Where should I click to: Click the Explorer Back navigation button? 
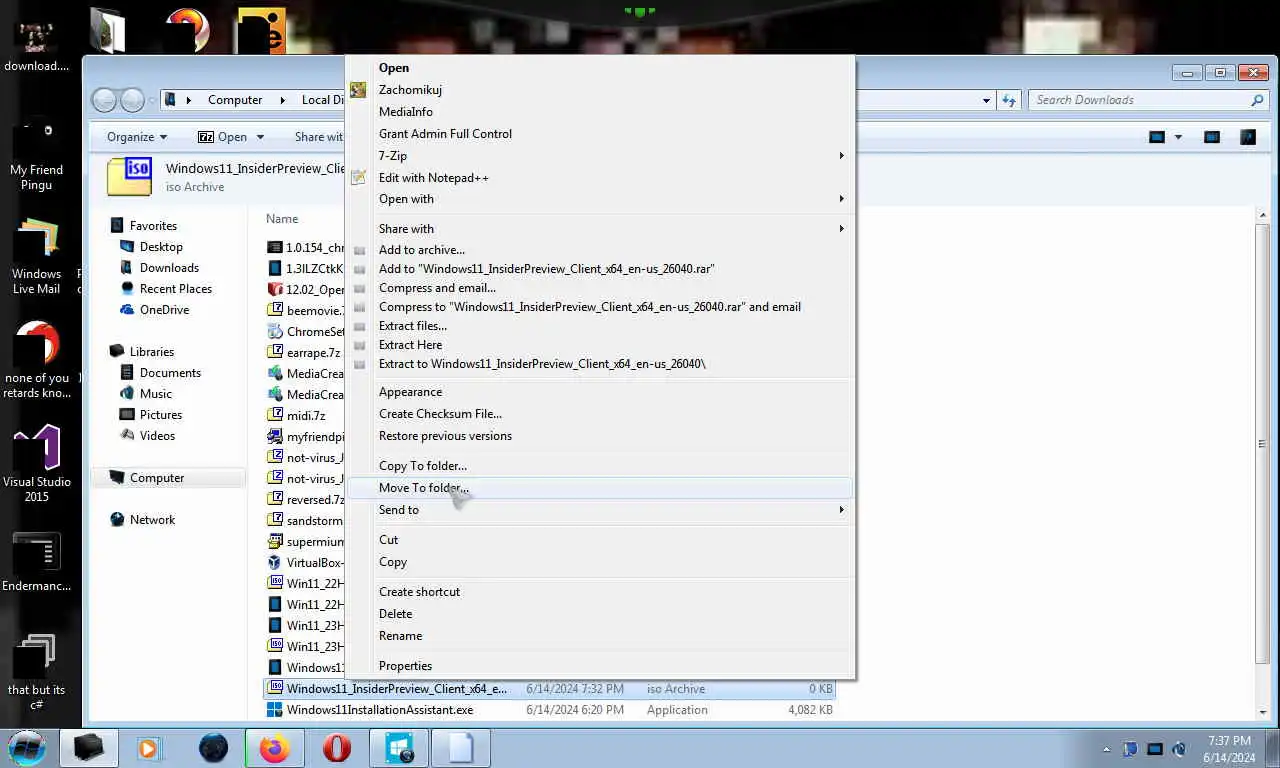coord(104,100)
